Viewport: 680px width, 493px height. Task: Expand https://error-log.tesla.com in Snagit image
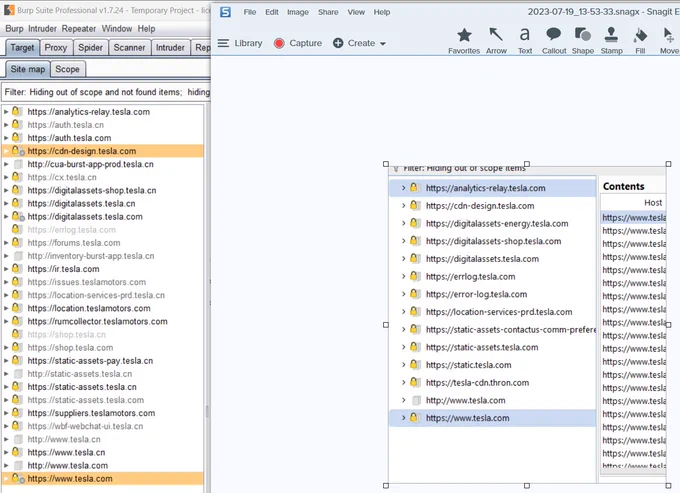tap(403, 294)
